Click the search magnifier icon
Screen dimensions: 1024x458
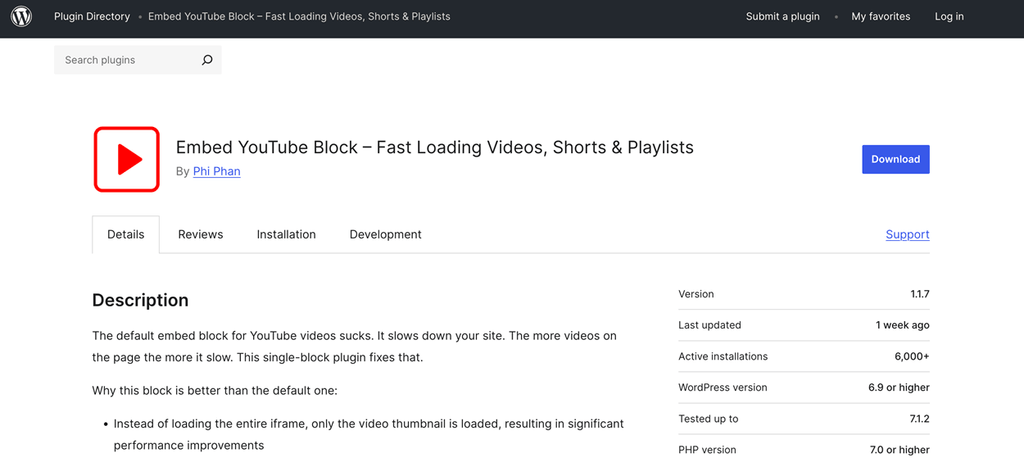coord(207,60)
